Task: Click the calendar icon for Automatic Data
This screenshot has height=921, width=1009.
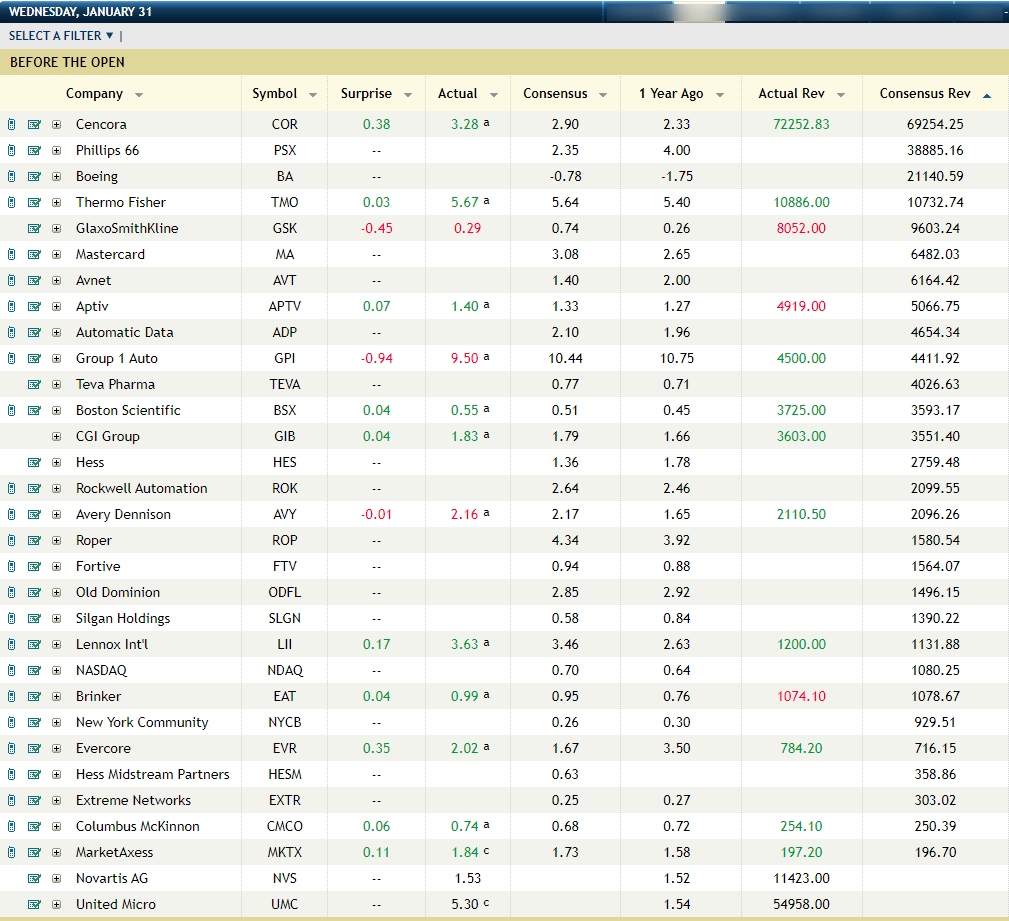Action: pyautogui.click(x=34, y=333)
